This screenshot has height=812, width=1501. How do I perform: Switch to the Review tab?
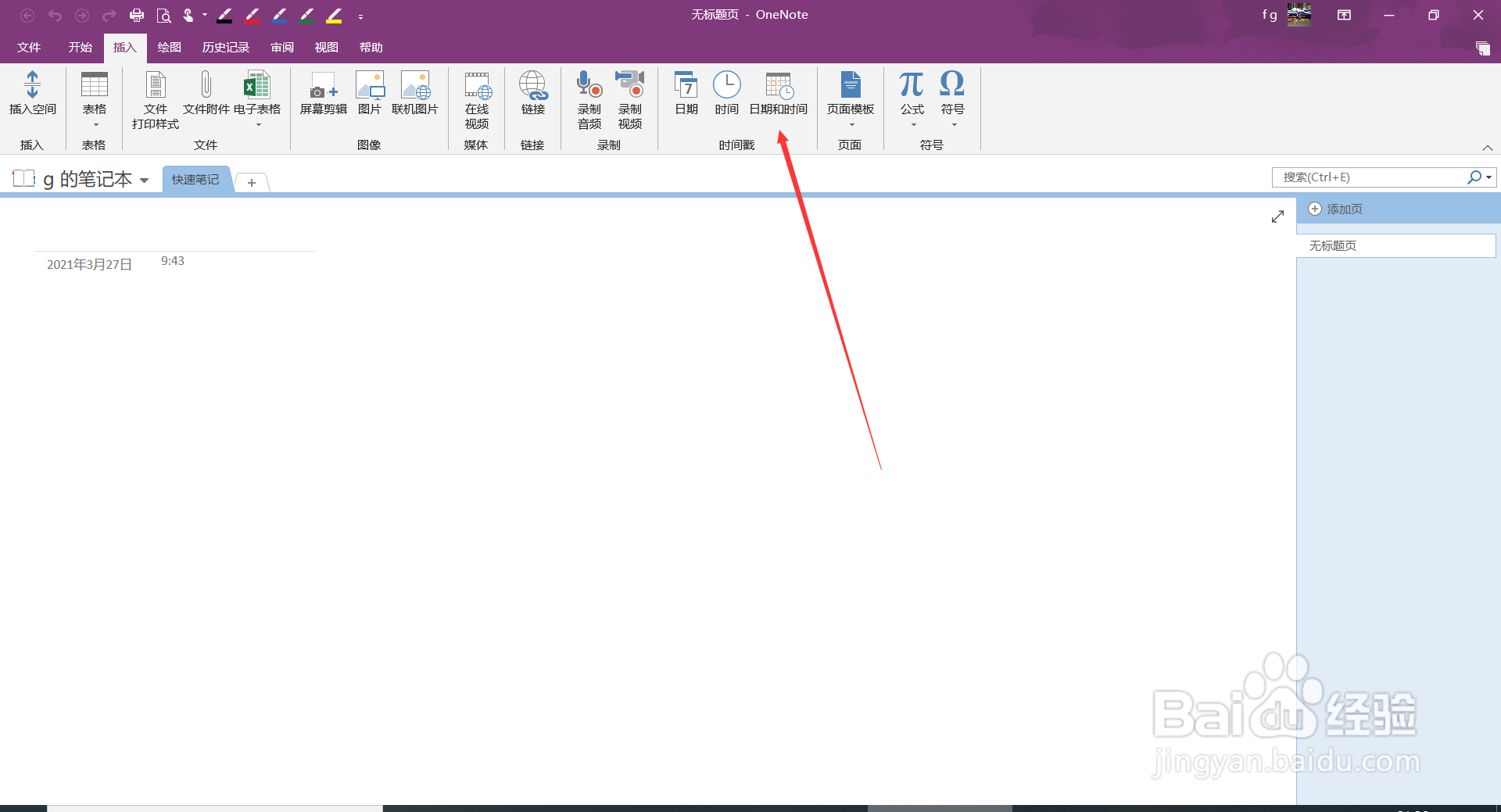click(x=282, y=48)
